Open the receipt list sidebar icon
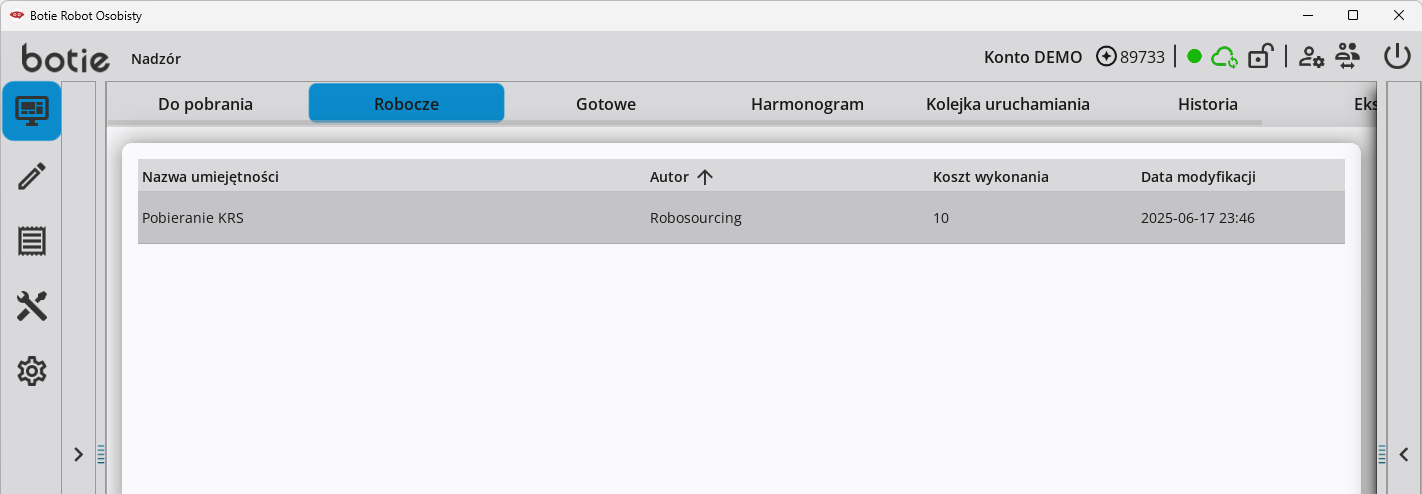 coord(32,241)
